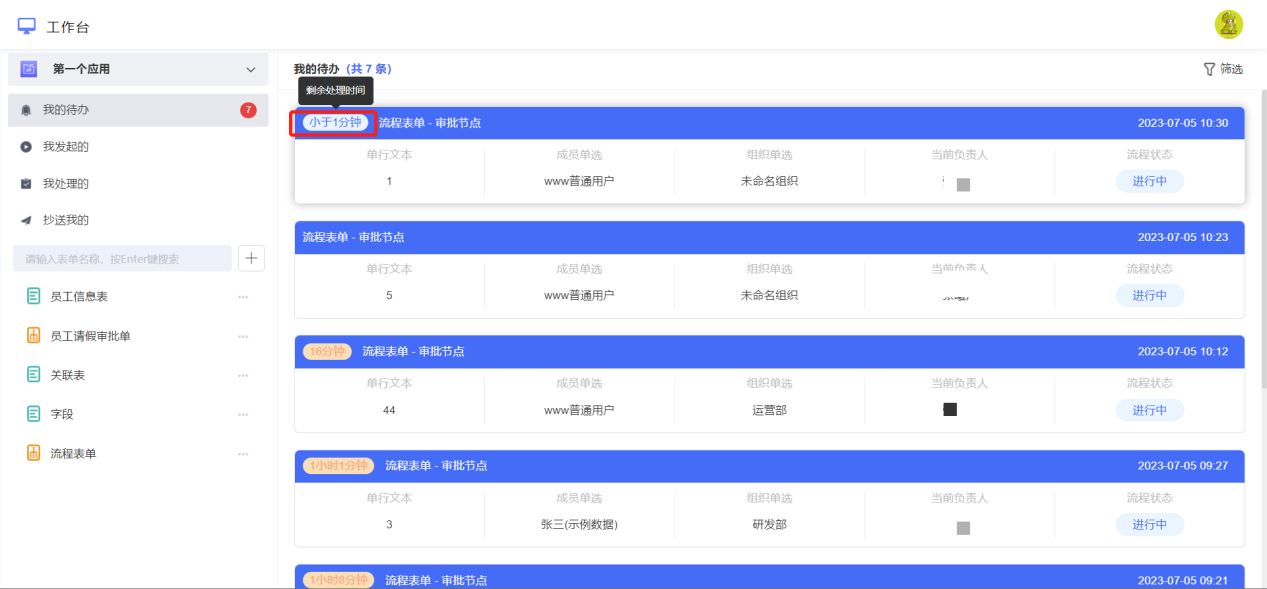This screenshot has height=589, width=1267.
Task: Open more options for 关联表
Action: [243, 375]
